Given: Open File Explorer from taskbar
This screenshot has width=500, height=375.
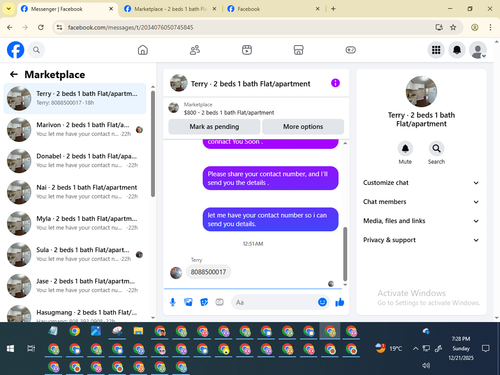Looking at the screenshot, I should [x=138, y=331].
